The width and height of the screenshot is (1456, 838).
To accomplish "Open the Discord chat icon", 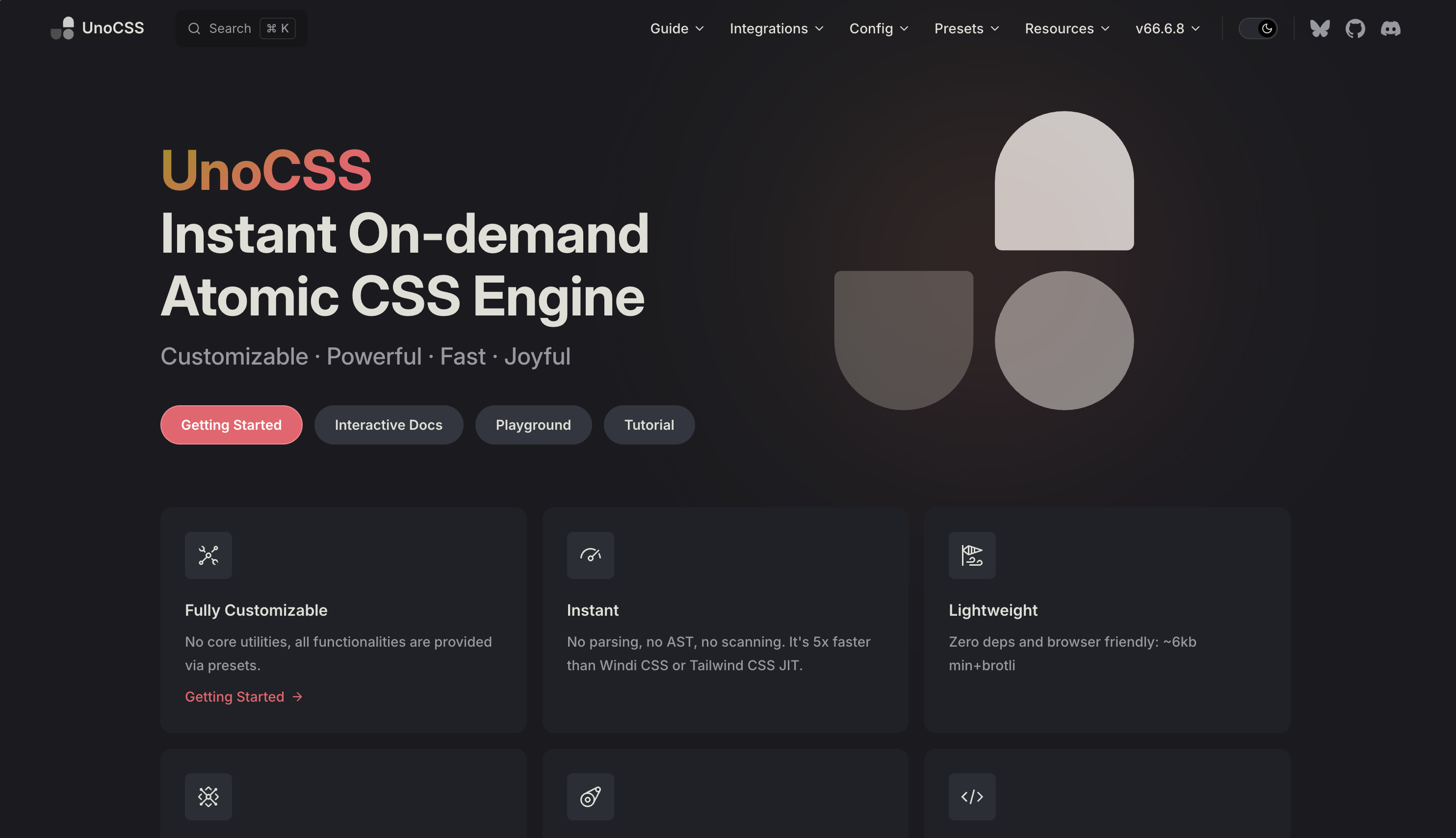I will 1390,28.
